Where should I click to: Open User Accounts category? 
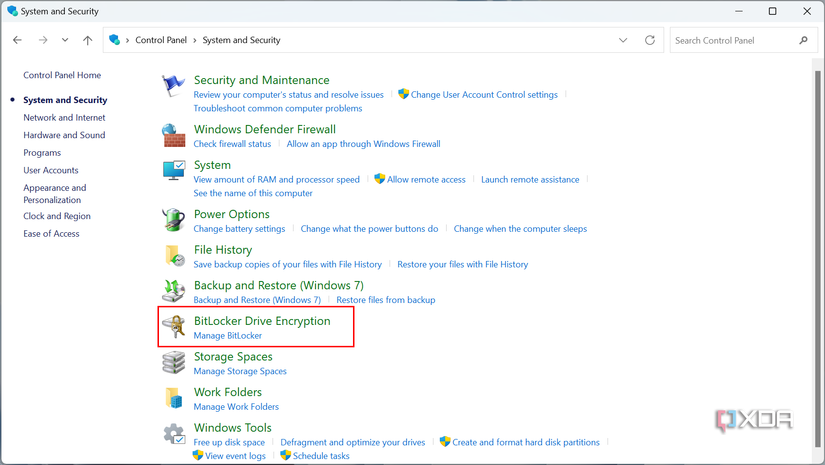tap(51, 170)
